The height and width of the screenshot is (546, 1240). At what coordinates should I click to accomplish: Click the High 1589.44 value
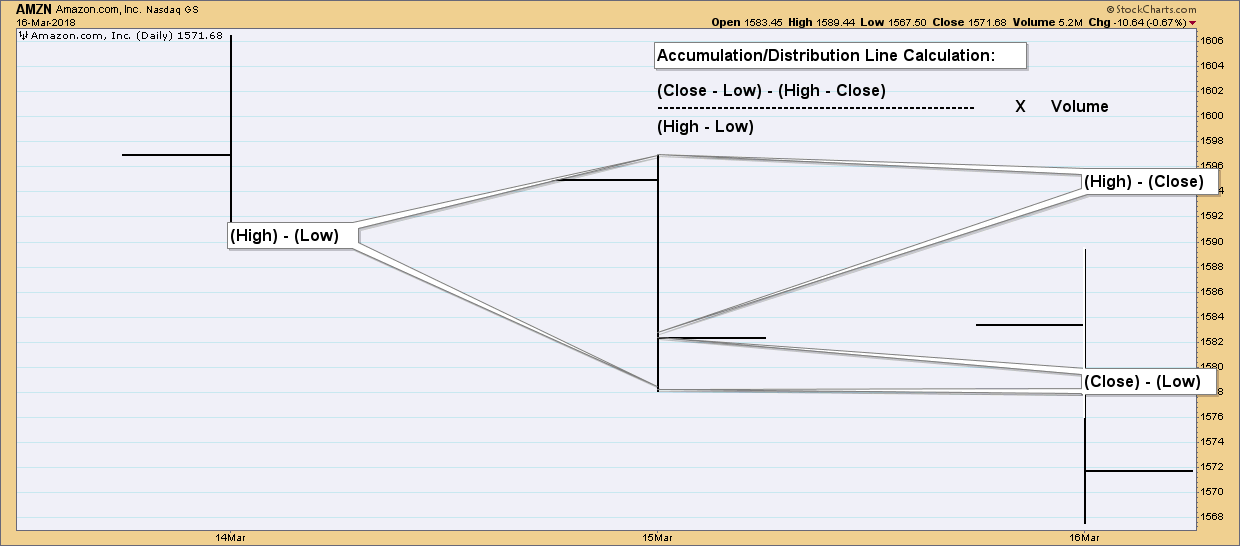pyautogui.click(x=822, y=22)
